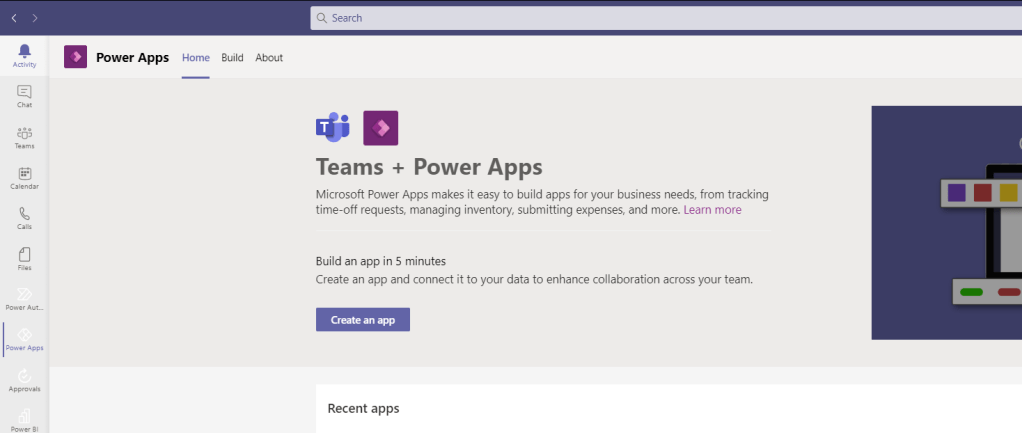Image resolution: width=1022 pixels, height=433 pixels.
Task: Open the Activity feed in sidebar
Action: pyautogui.click(x=24, y=55)
